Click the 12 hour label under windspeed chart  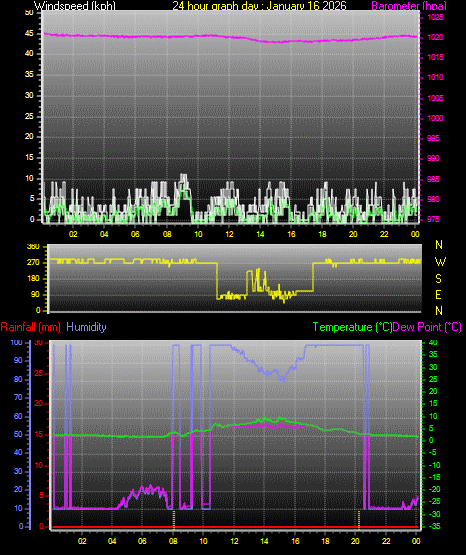[229, 234]
